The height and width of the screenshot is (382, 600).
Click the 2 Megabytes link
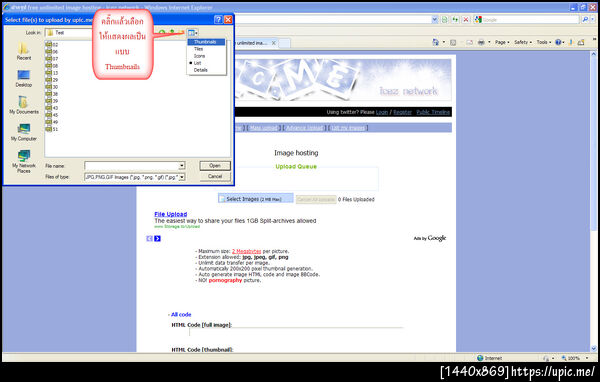(246, 251)
